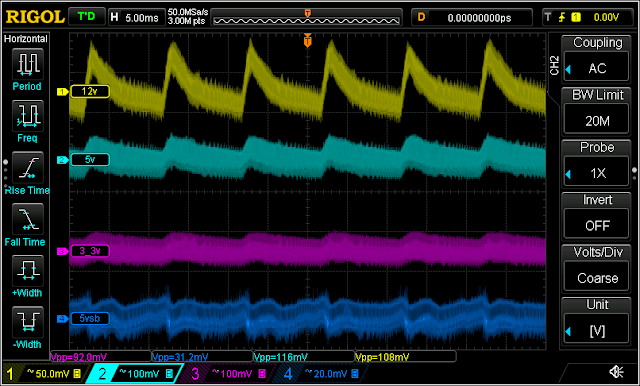
Task: Click the Vpp=116mV measurement
Action: 304,357
